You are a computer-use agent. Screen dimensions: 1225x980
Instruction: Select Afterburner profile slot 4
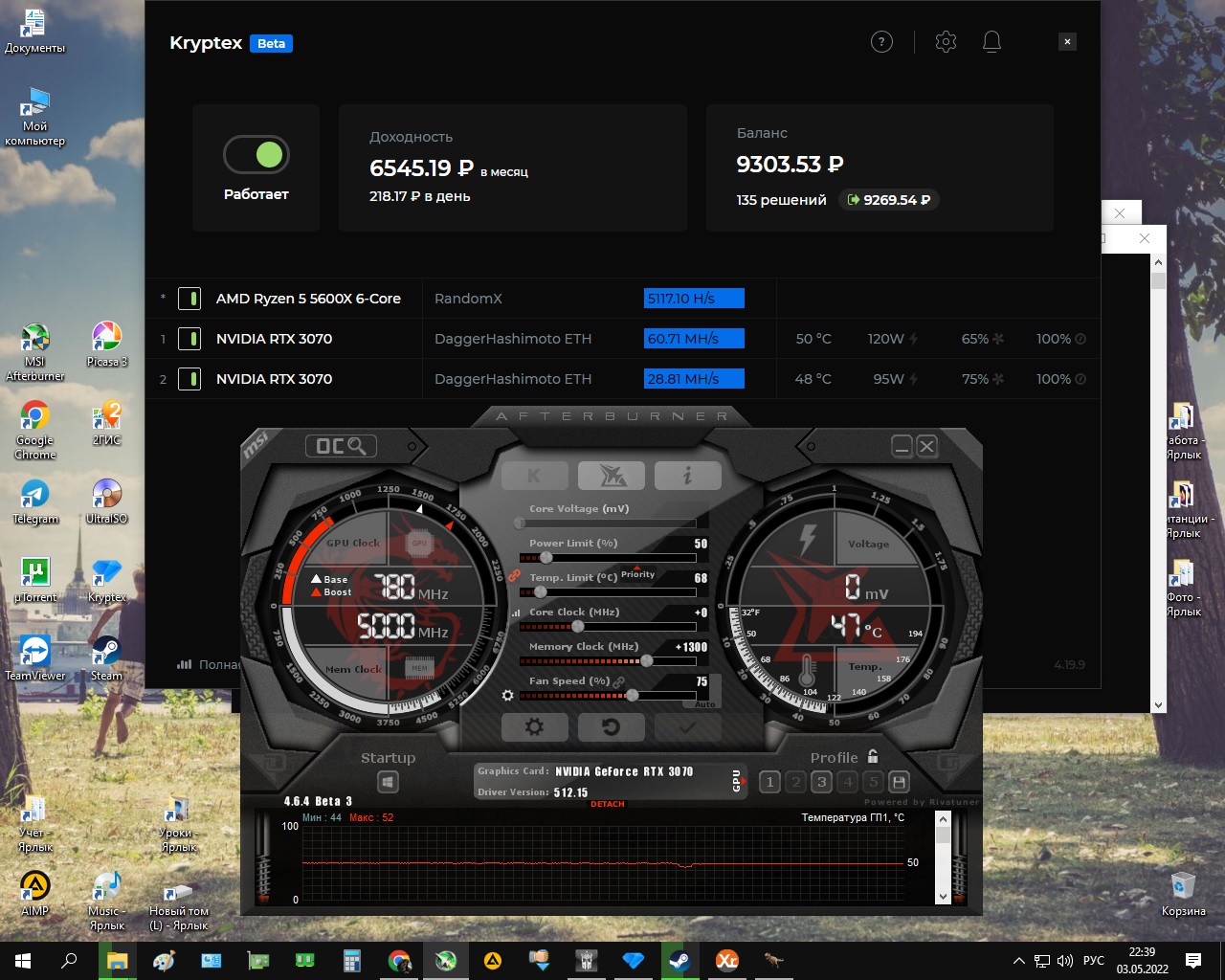click(x=847, y=782)
